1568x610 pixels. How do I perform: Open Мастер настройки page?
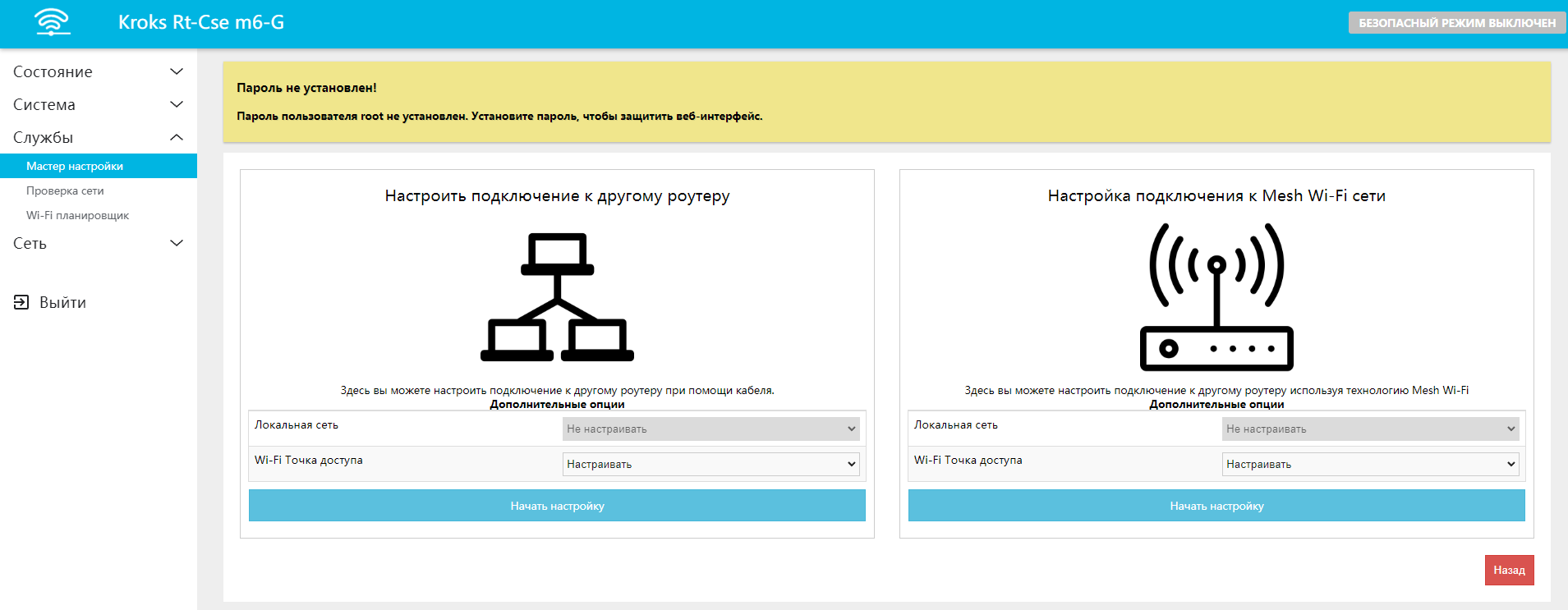click(x=75, y=166)
